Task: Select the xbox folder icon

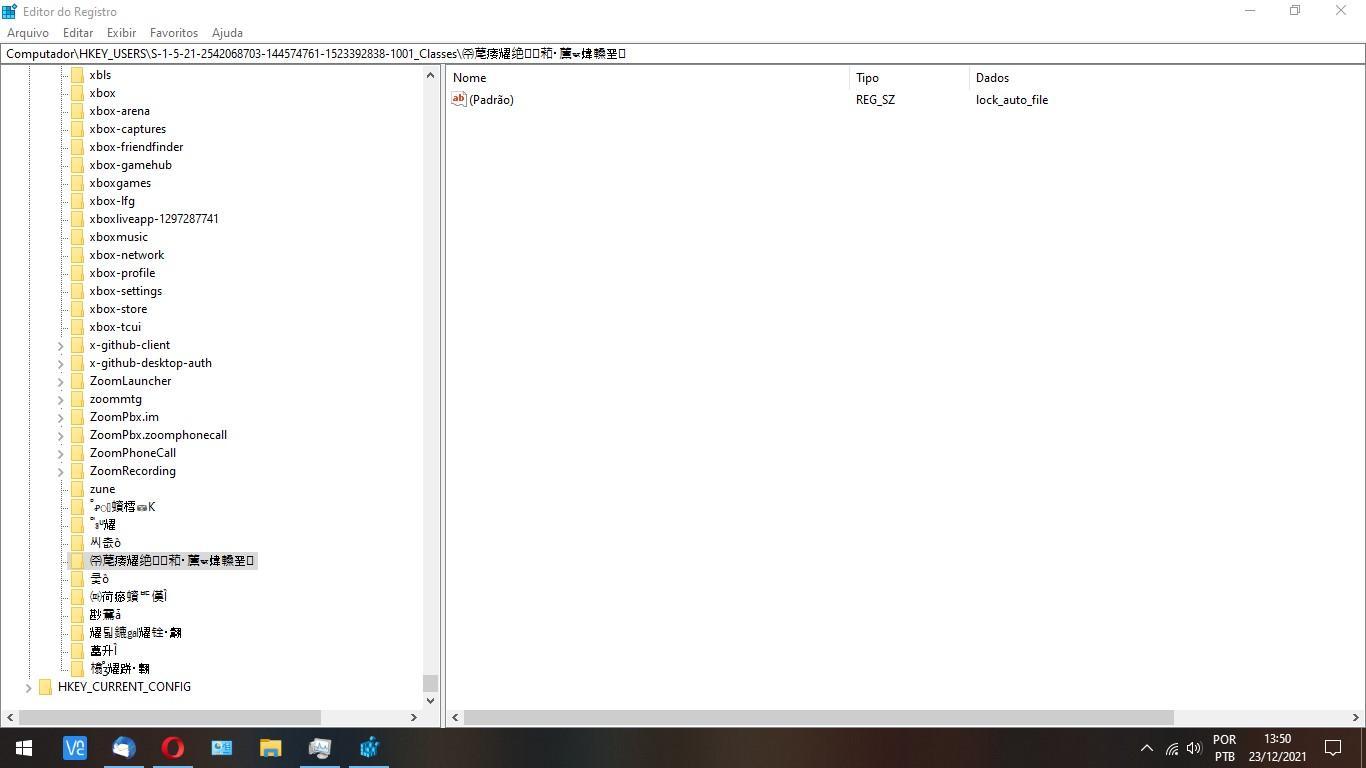Action: click(x=77, y=93)
